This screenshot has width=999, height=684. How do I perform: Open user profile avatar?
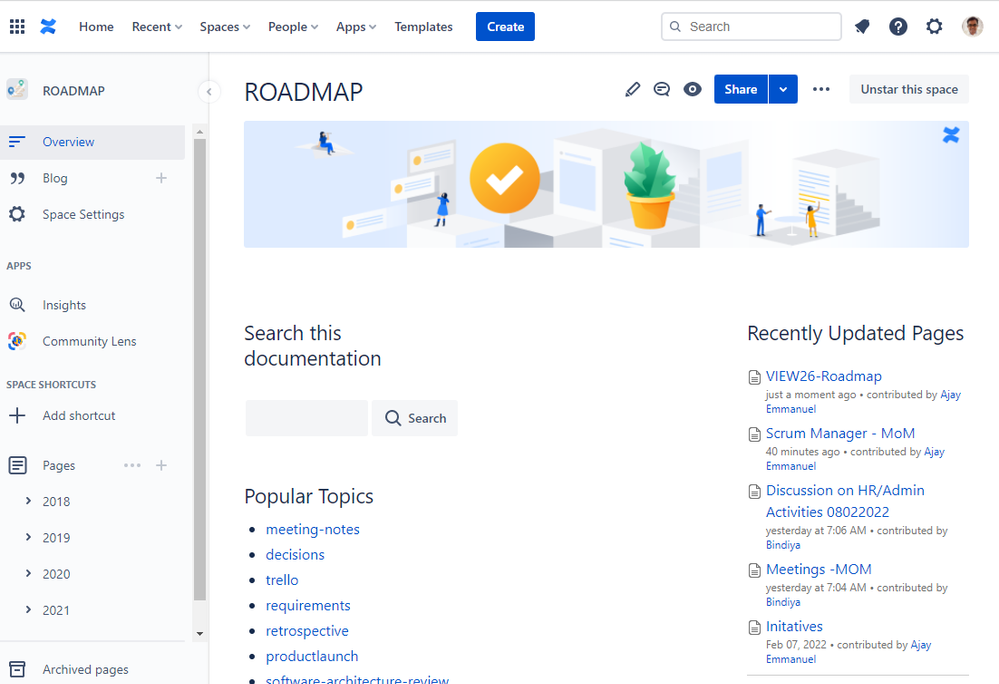pos(972,27)
